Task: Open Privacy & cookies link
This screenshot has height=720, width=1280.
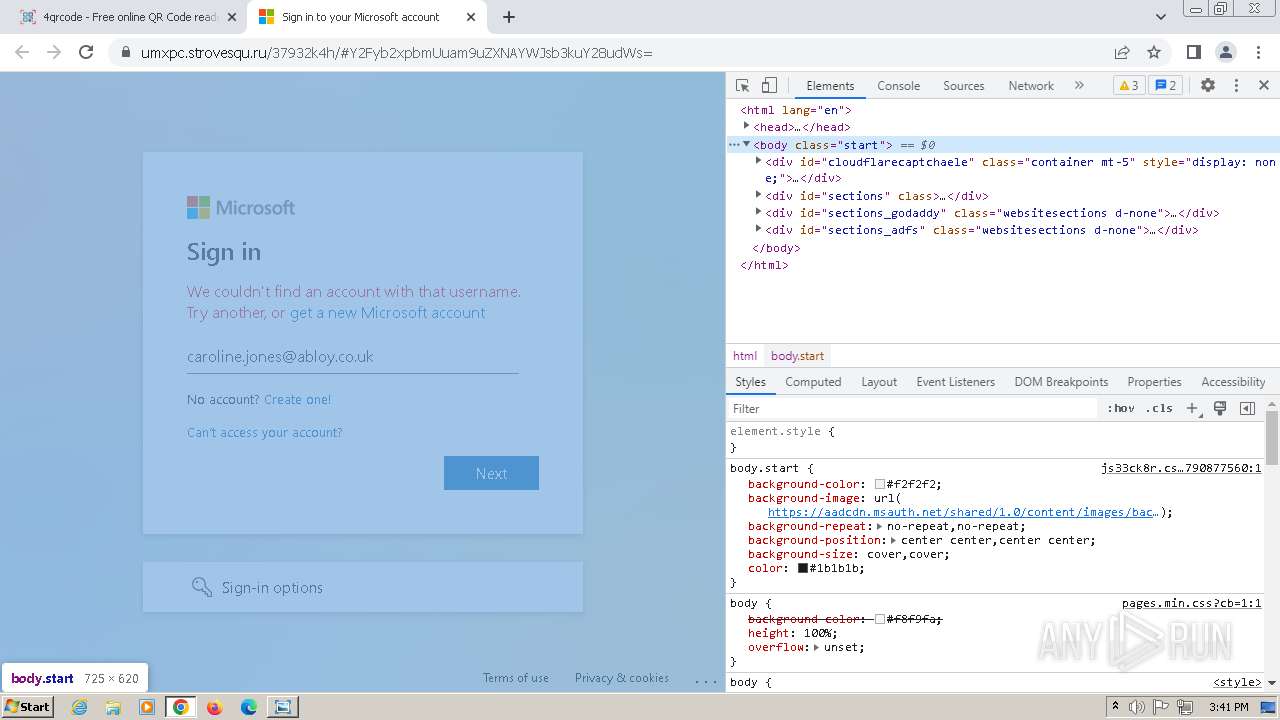Action: pyautogui.click(x=622, y=678)
